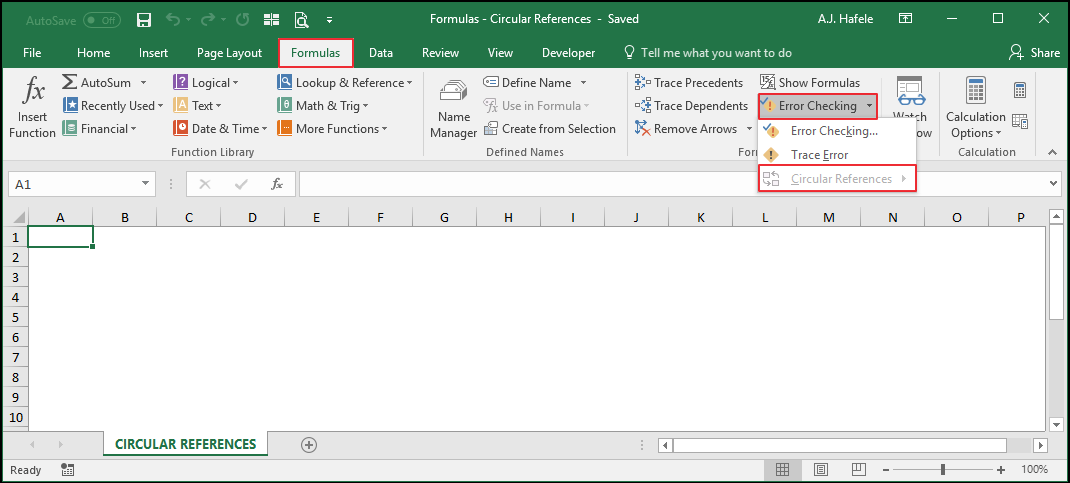Viewport: 1070px width, 483px height.
Task: Add a new sheet with plus icon
Action: 309,445
